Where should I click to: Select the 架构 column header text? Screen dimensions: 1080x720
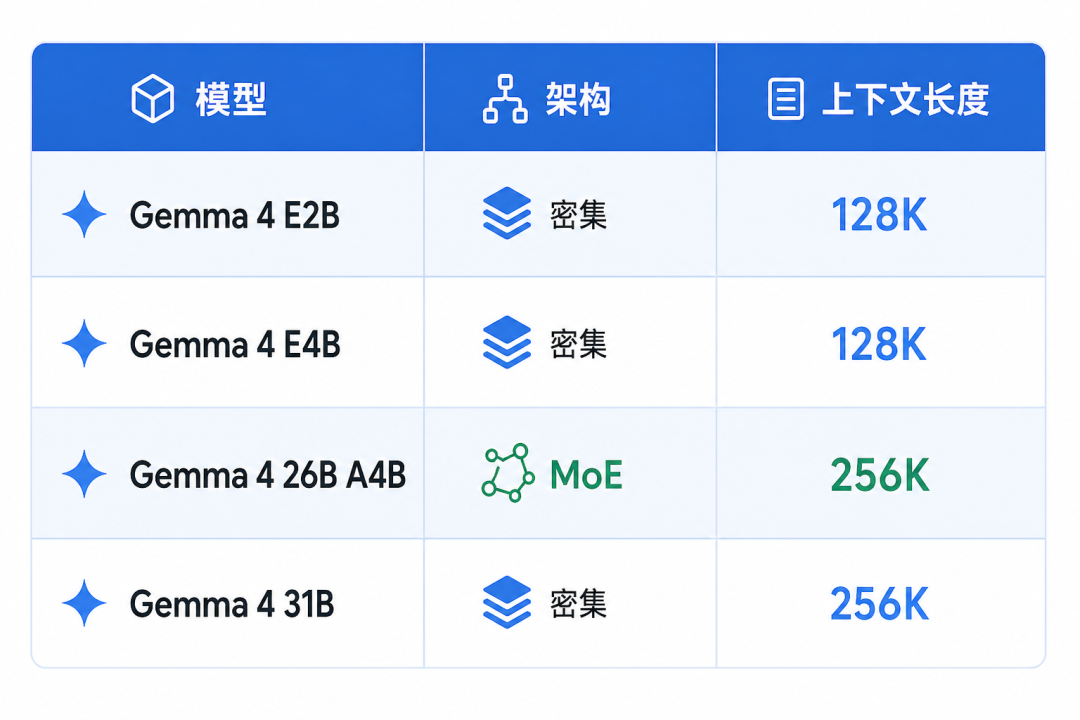[578, 99]
